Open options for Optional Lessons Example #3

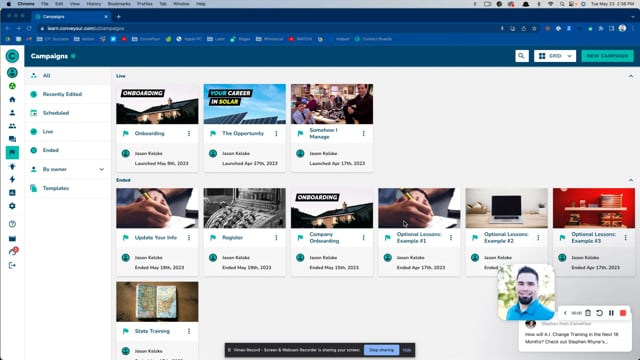tap(626, 238)
